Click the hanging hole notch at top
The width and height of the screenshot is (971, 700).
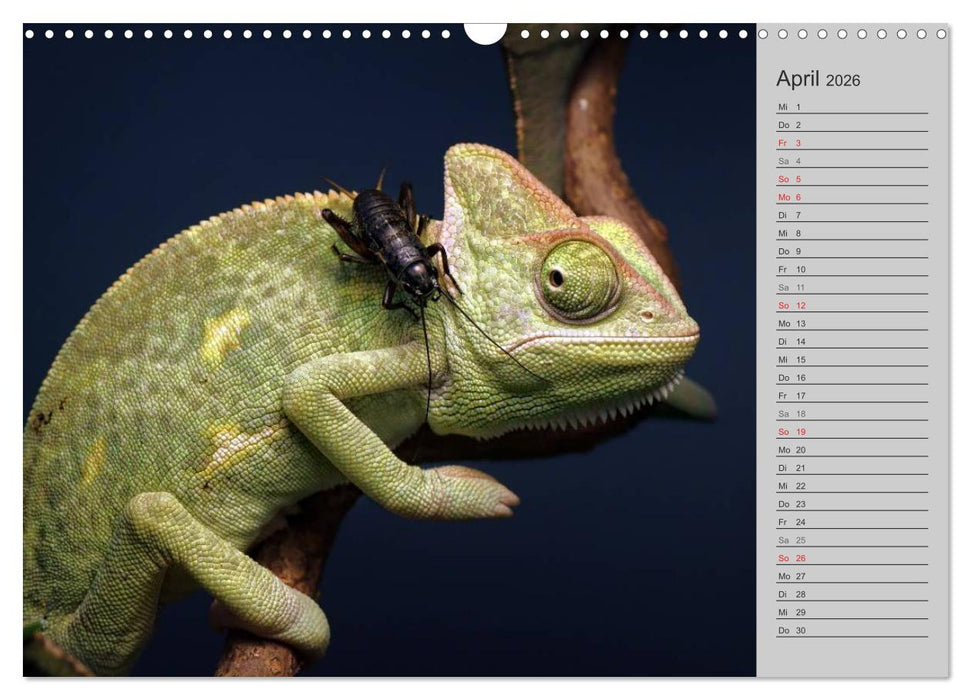485,33
